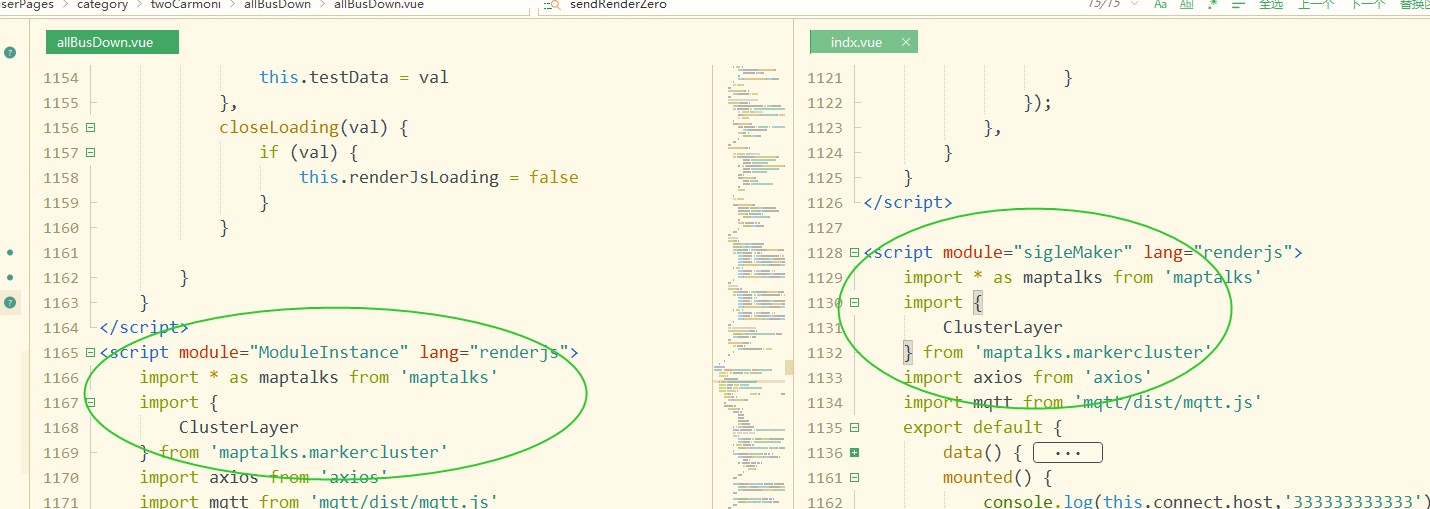Click question-mark gutter icon beside line 1163

10,302
